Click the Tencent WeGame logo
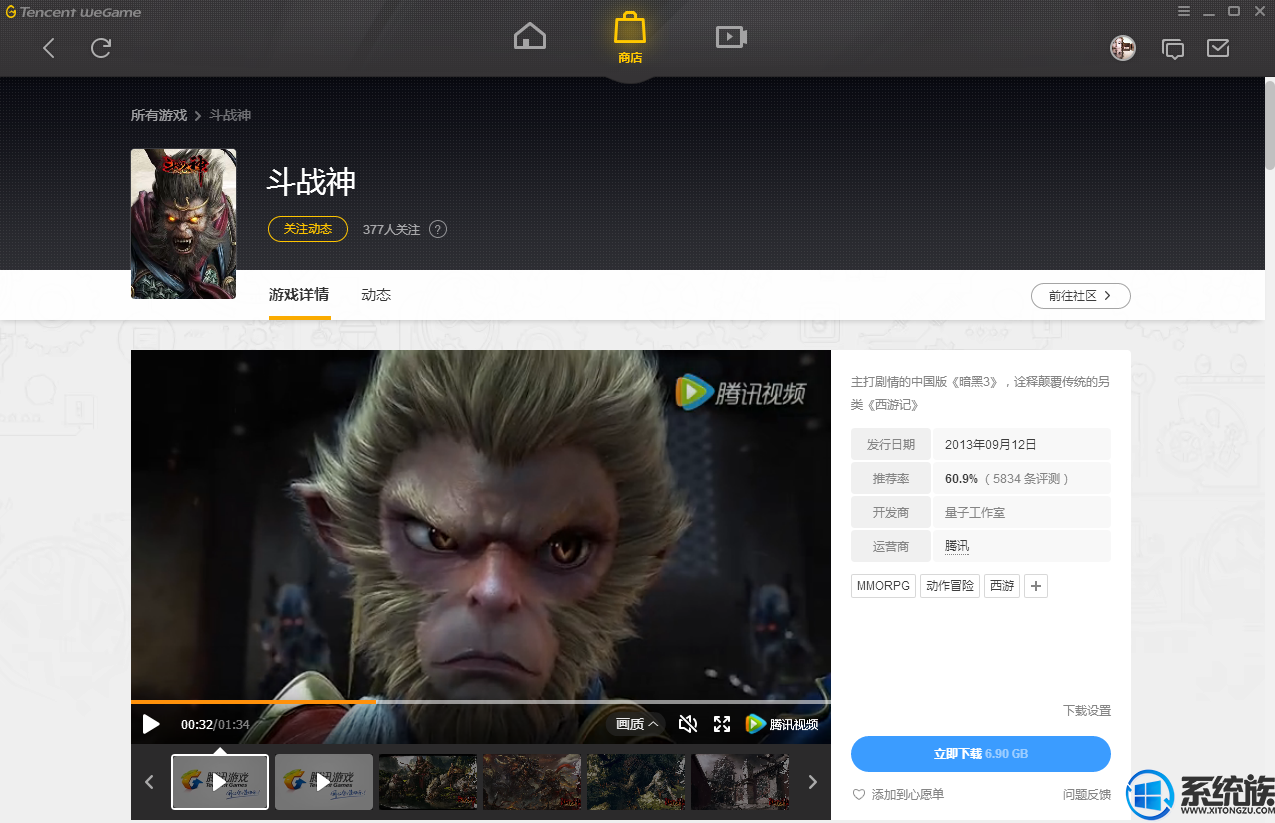Image resolution: width=1275 pixels, height=823 pixels. [73, 12]
